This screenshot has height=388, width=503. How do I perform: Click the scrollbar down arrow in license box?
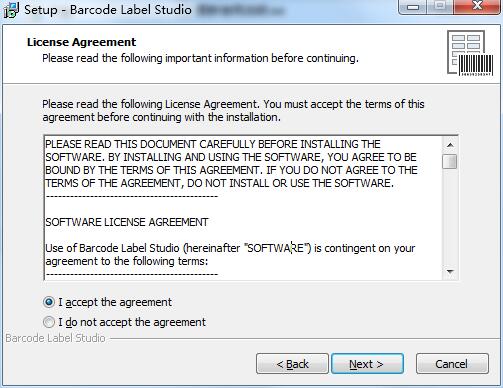pyautogui.click(x=450, y=272)
